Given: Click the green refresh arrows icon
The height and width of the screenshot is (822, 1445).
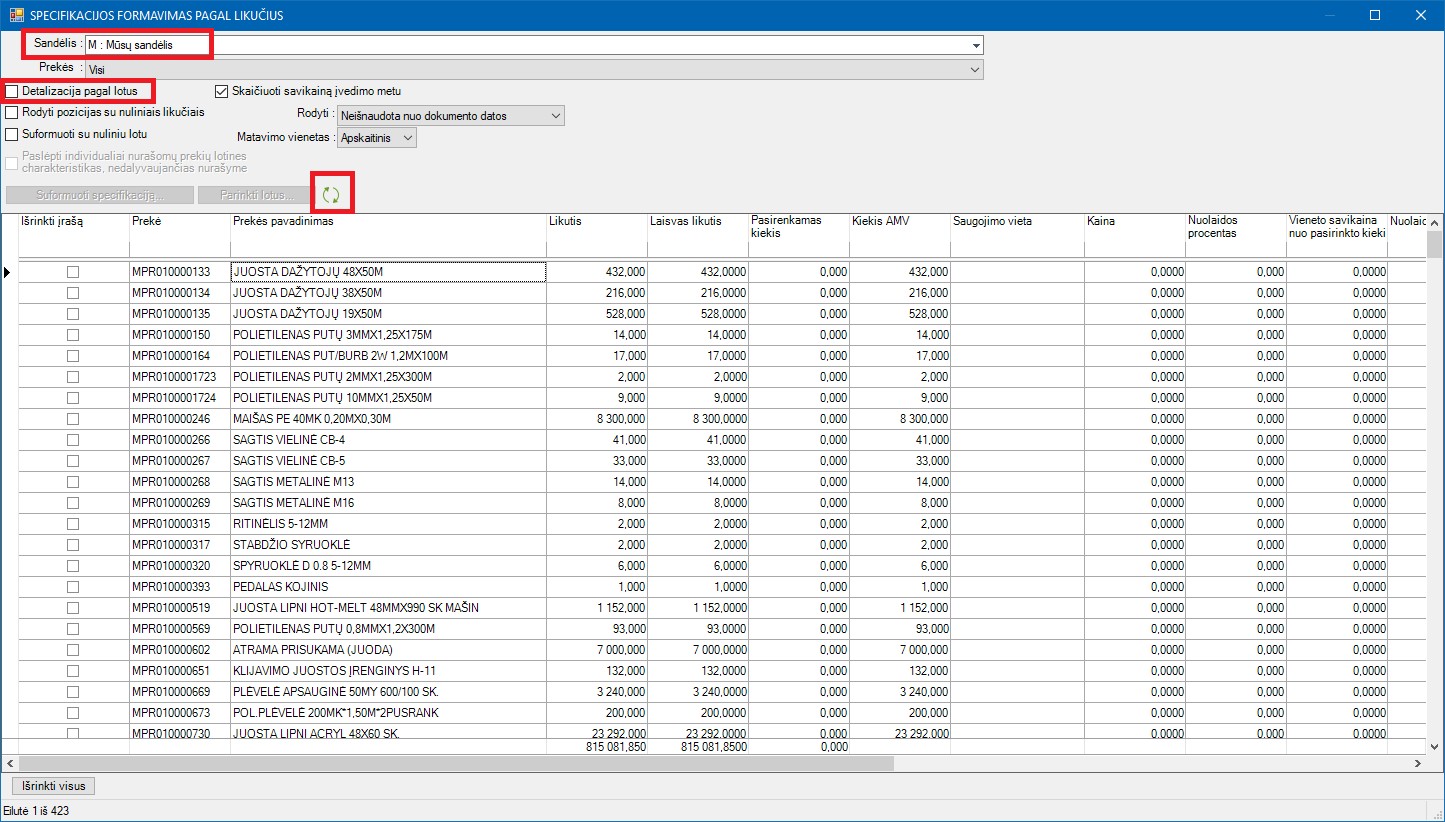Looking at the screenshot, I should click(331, 195).
